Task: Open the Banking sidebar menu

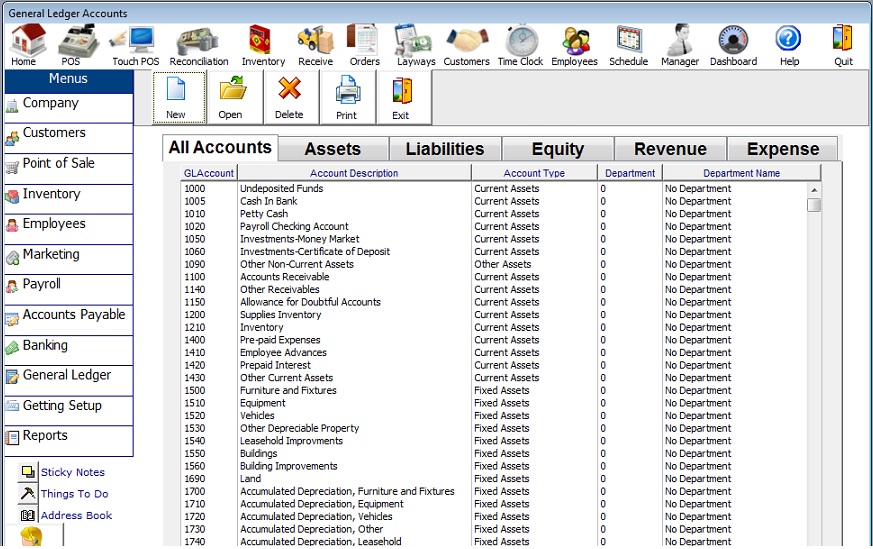Action: tap(68, 350)
